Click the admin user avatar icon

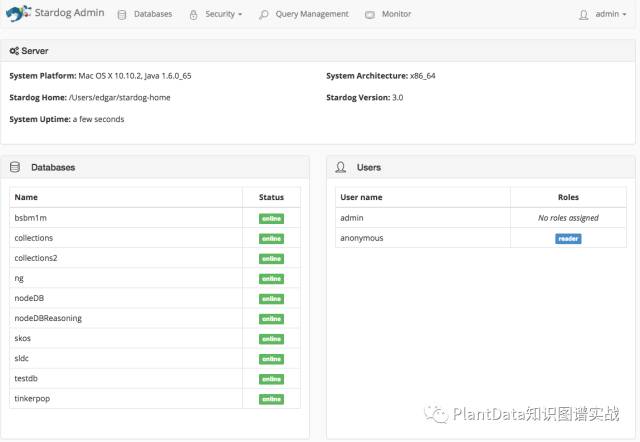tap(584, 15)
